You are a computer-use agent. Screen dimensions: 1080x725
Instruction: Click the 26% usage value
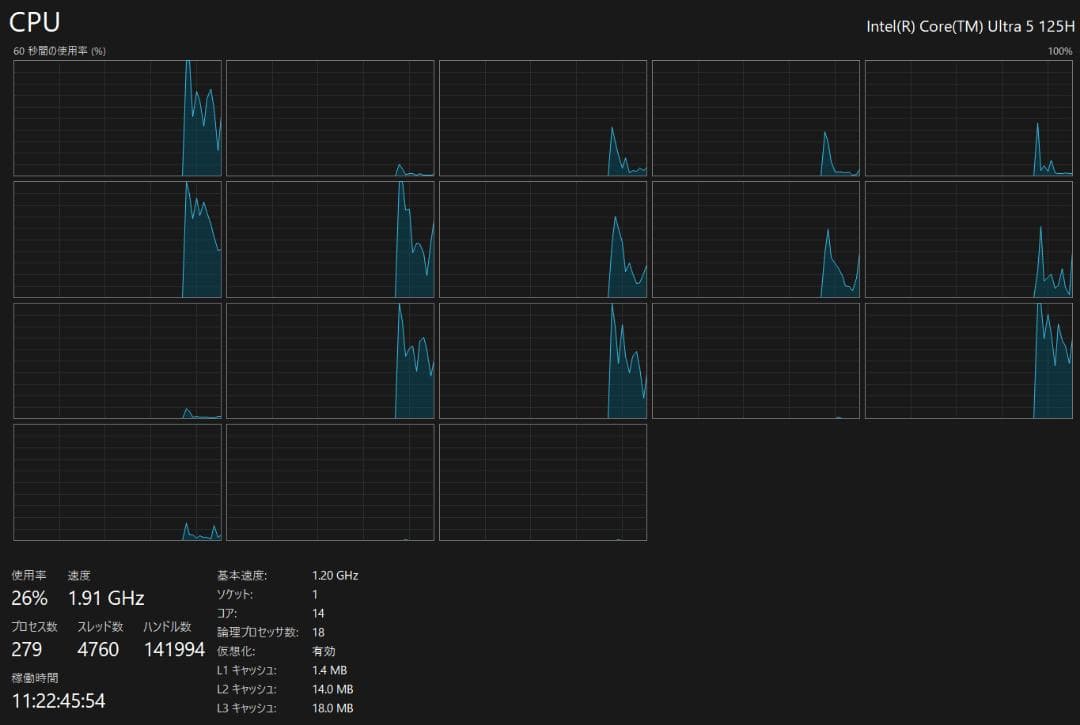click(29, 598)
